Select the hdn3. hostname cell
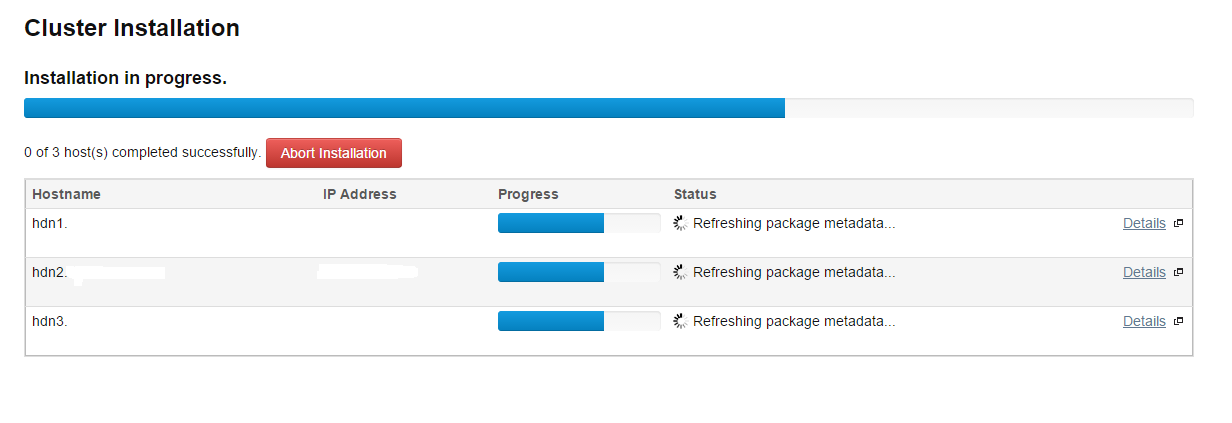The width and height of the screenshot is (1232, 423). click(x=50, y=321)
